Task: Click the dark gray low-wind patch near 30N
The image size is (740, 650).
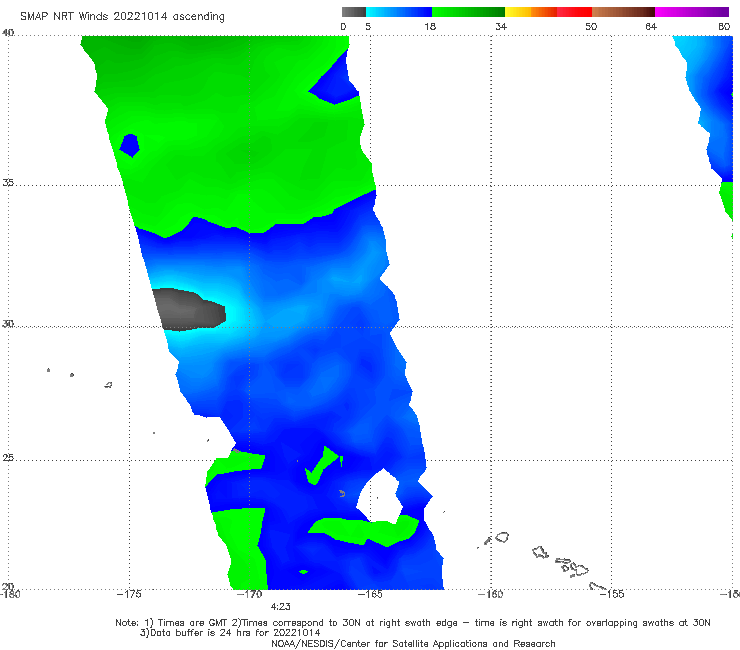Action: pos(189,310)
